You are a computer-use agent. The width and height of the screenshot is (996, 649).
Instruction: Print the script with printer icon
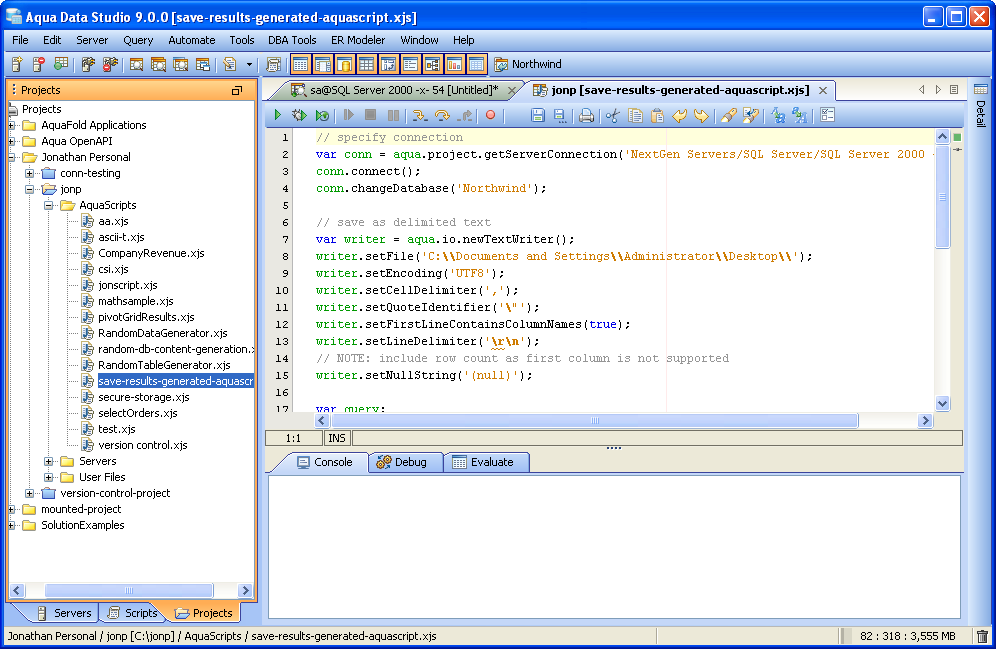click(x=587, y=116)
